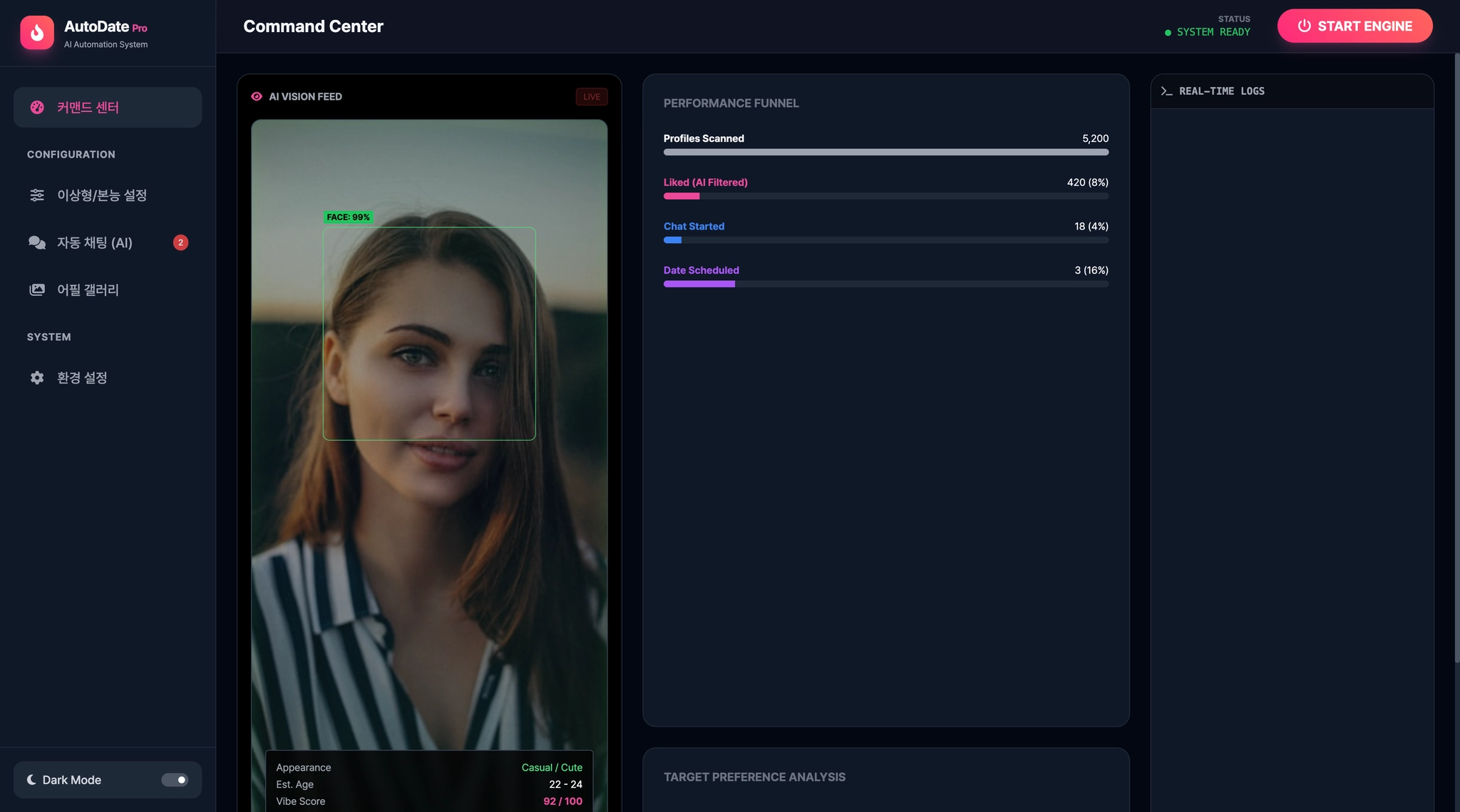
Task: Click the gallery images icon for 어필 갤러리
Action: [x=37, y=289]
